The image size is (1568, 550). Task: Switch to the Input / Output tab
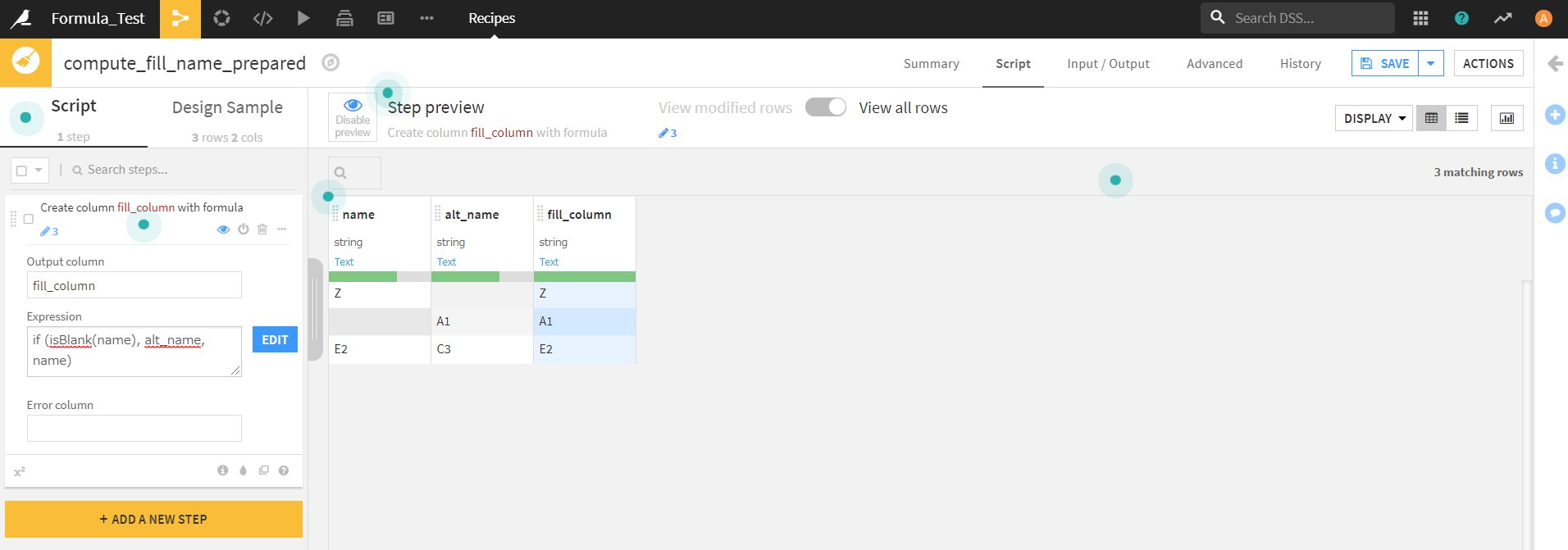pyautogui.click(x=1108, y=63)
